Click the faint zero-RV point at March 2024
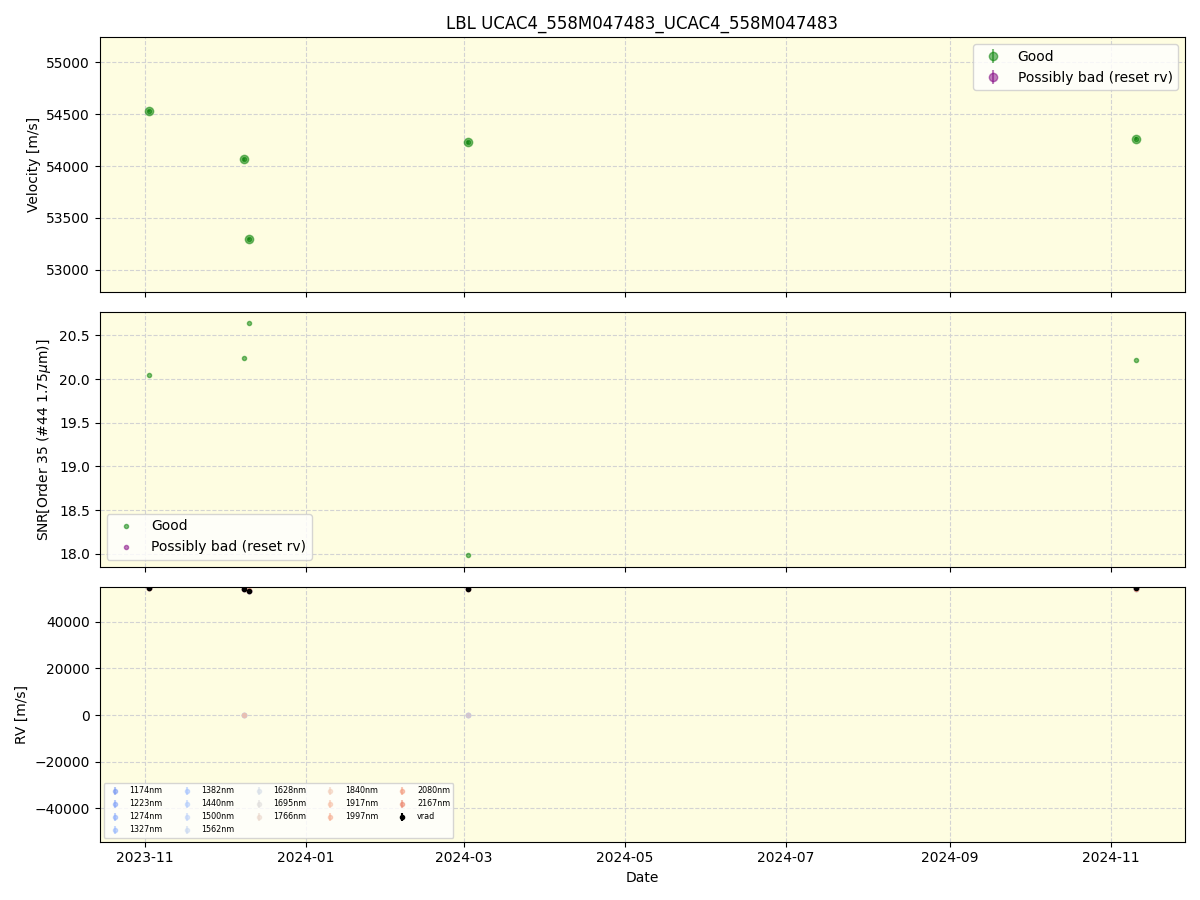This screenshot has height=900, width=1200. pos(468,715)
